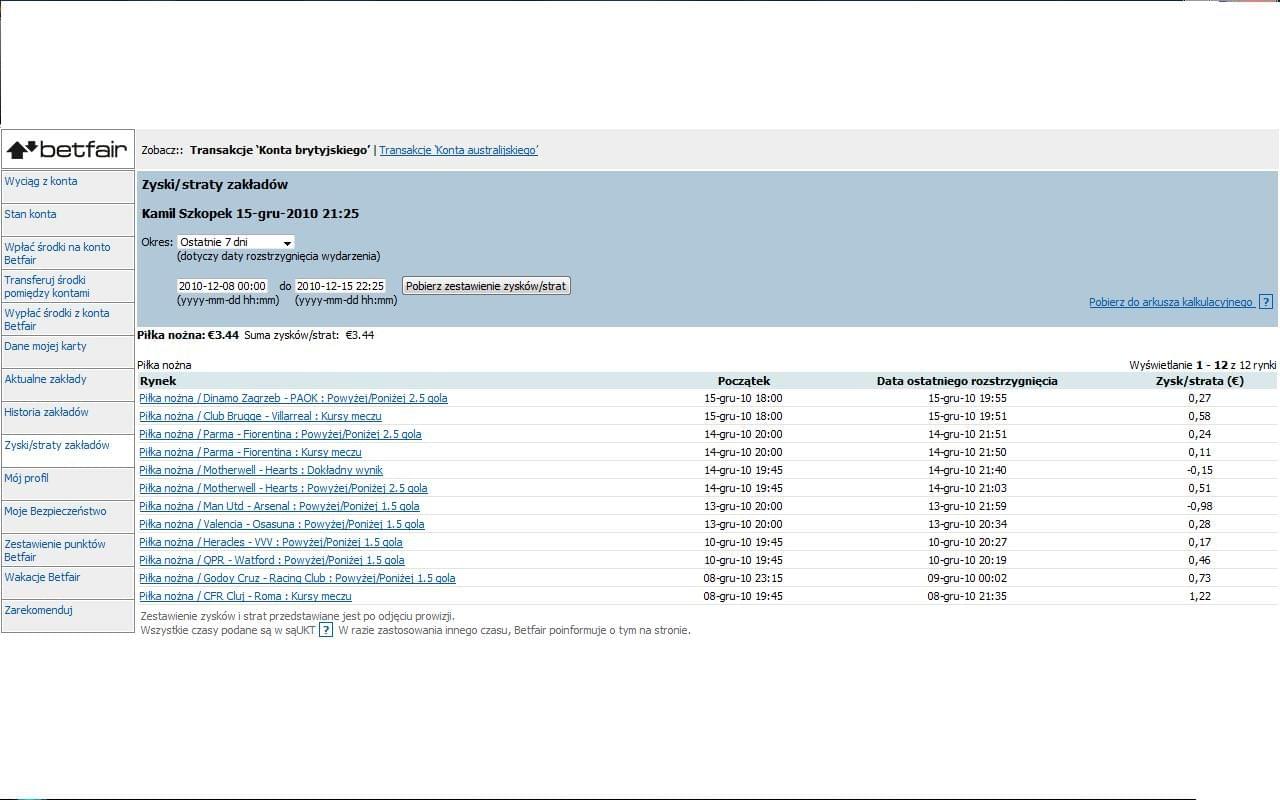
Task: Open Mój profil
Action: pos(26,478)
